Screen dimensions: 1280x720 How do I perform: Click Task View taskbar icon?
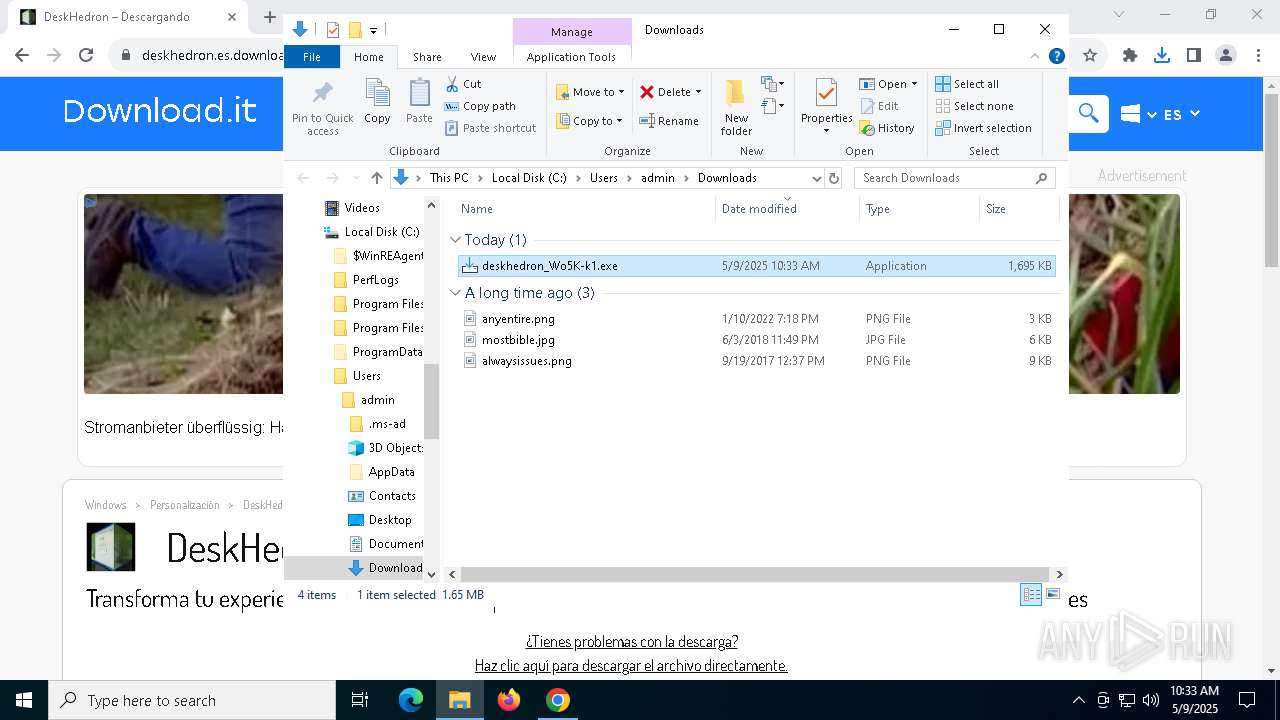tap(360, 700)
